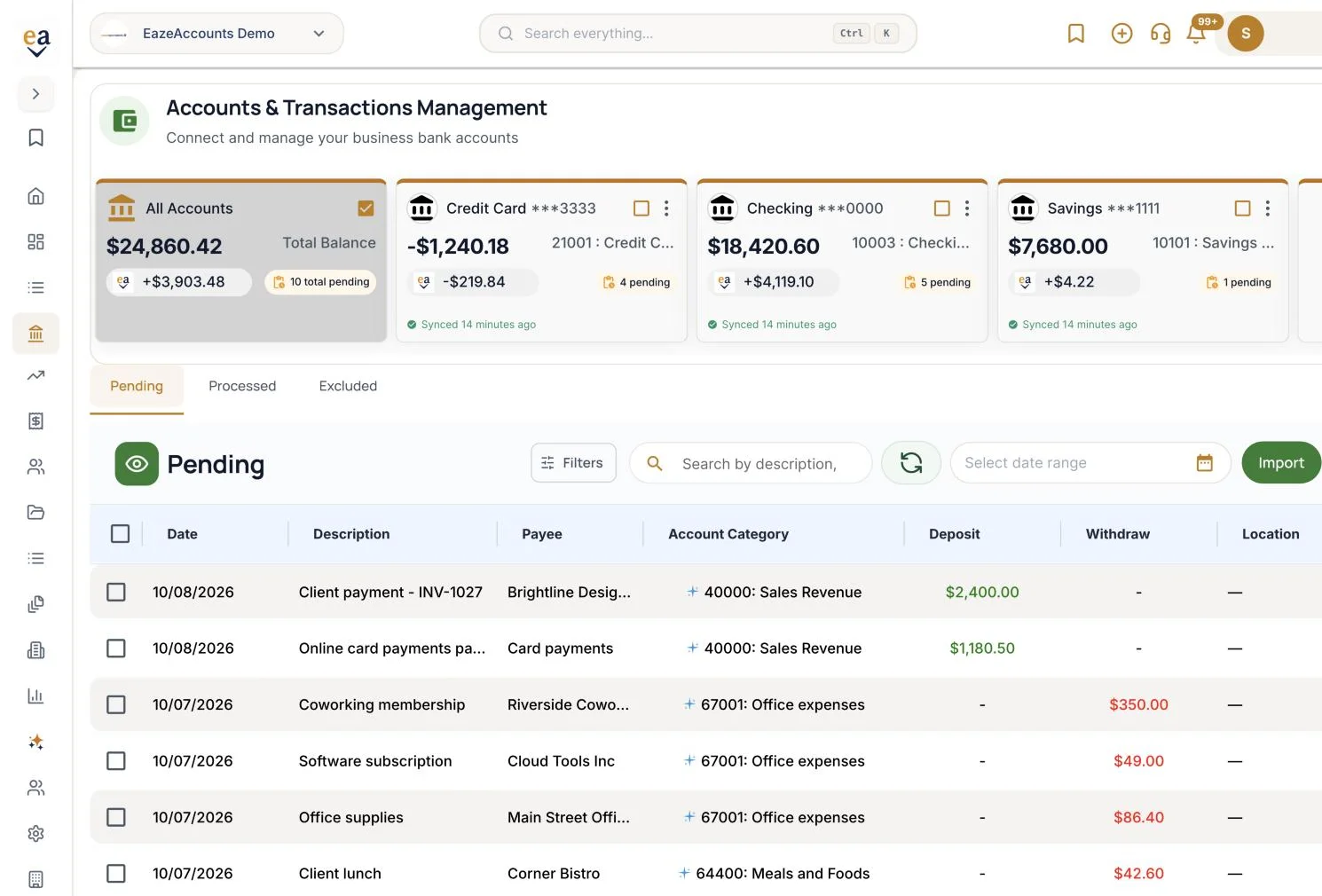Open the settings gear icon in sidebar
The height and width of the screenshot is (896, 1322).
(35, 833)
